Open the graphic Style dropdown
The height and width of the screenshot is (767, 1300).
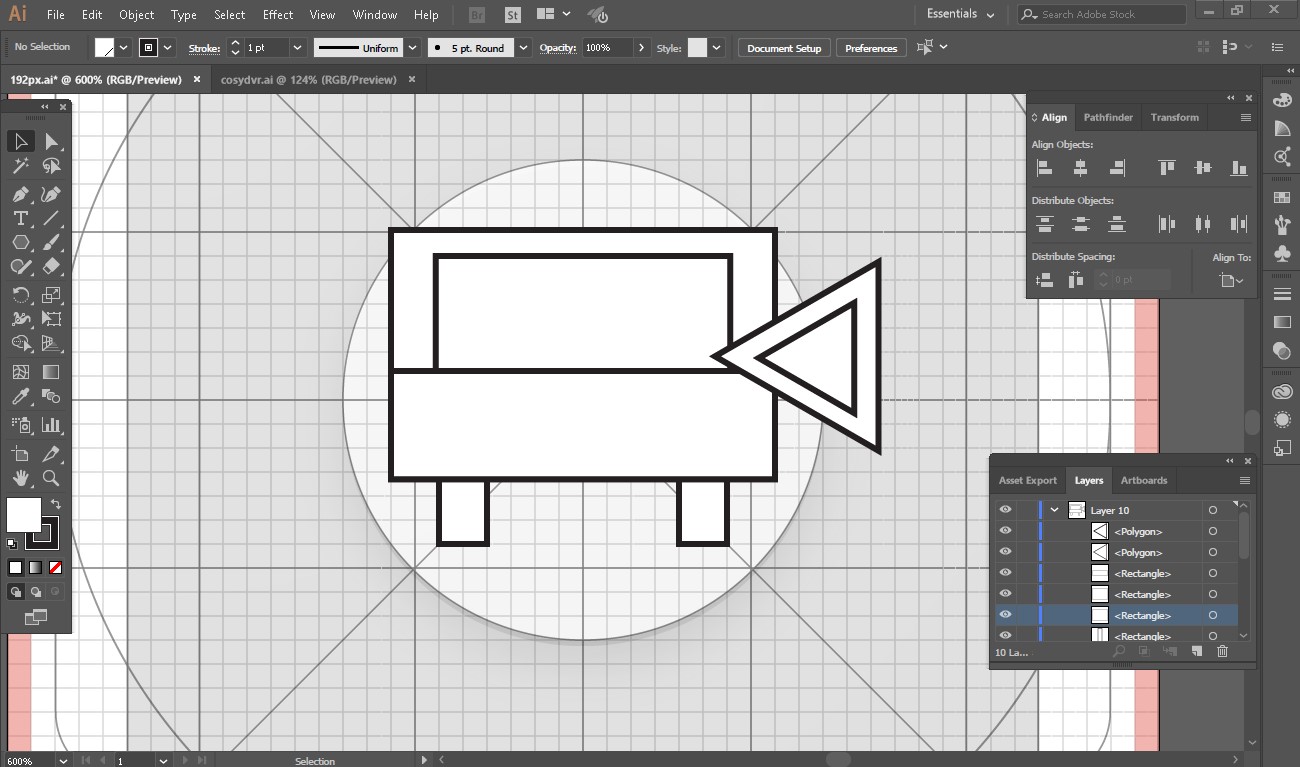click(x=717, y=48)
